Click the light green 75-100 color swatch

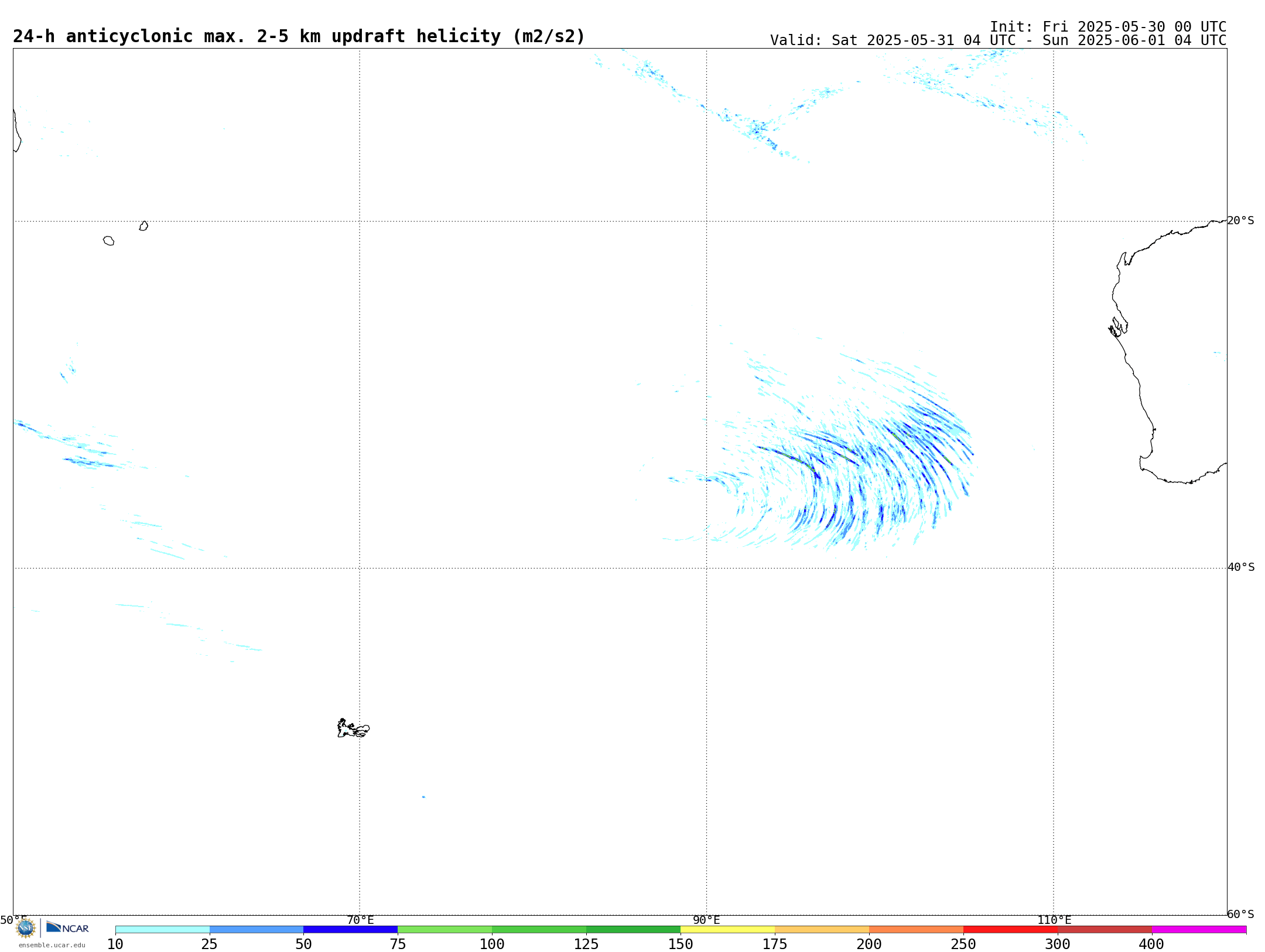(x=445, y=930)
